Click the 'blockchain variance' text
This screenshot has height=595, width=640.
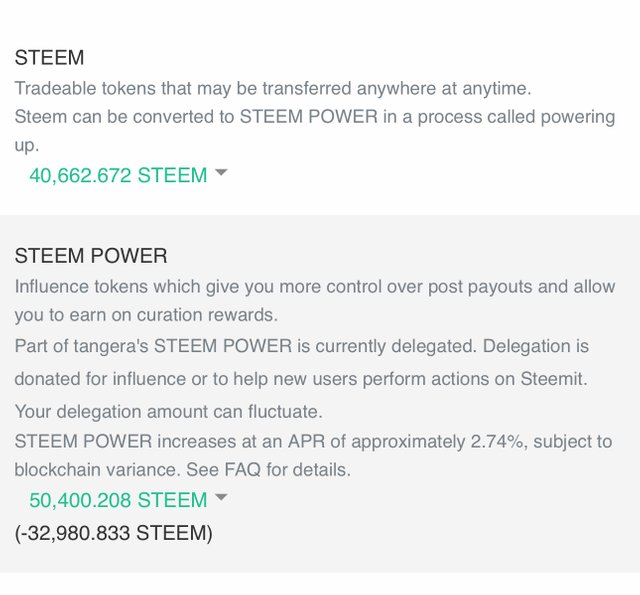coord(98,470)
